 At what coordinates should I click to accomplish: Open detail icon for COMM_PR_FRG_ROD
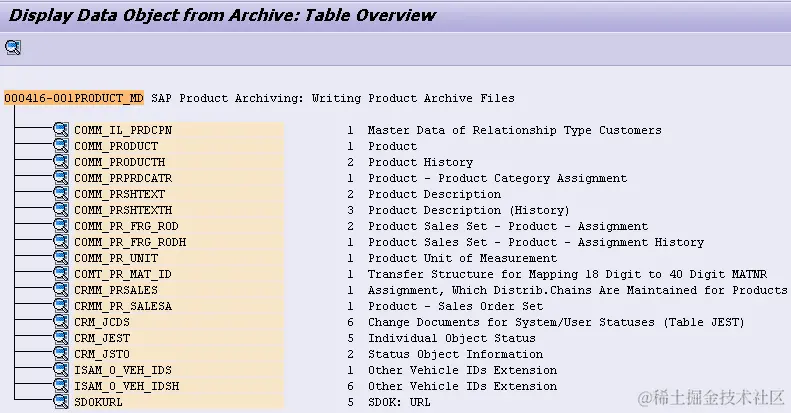61,225
